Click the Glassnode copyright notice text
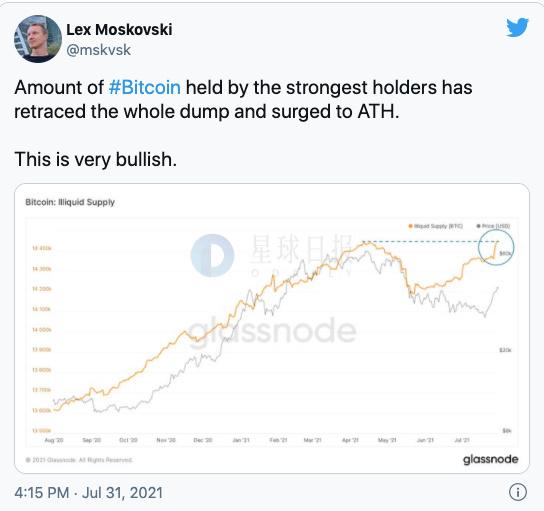The width and height of the screenshot is (544, 511). coord(79,460)
